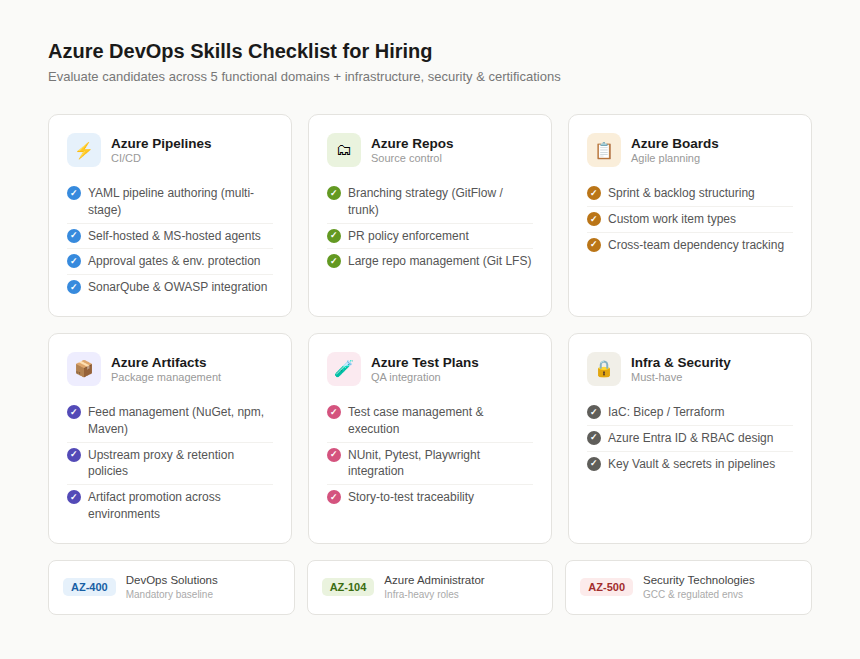Toggle the NUnit, Pytest, Playwright checkmark

[x=334, y=455]
